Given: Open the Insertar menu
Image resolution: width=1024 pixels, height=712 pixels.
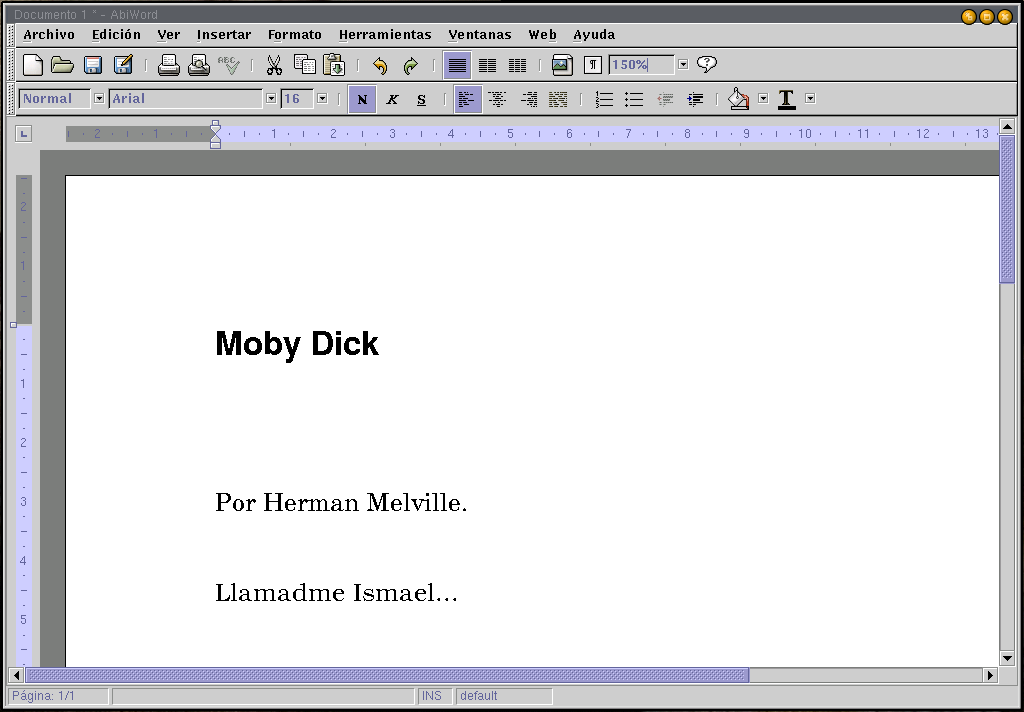Looking at the screenshot, I should 224,35.
